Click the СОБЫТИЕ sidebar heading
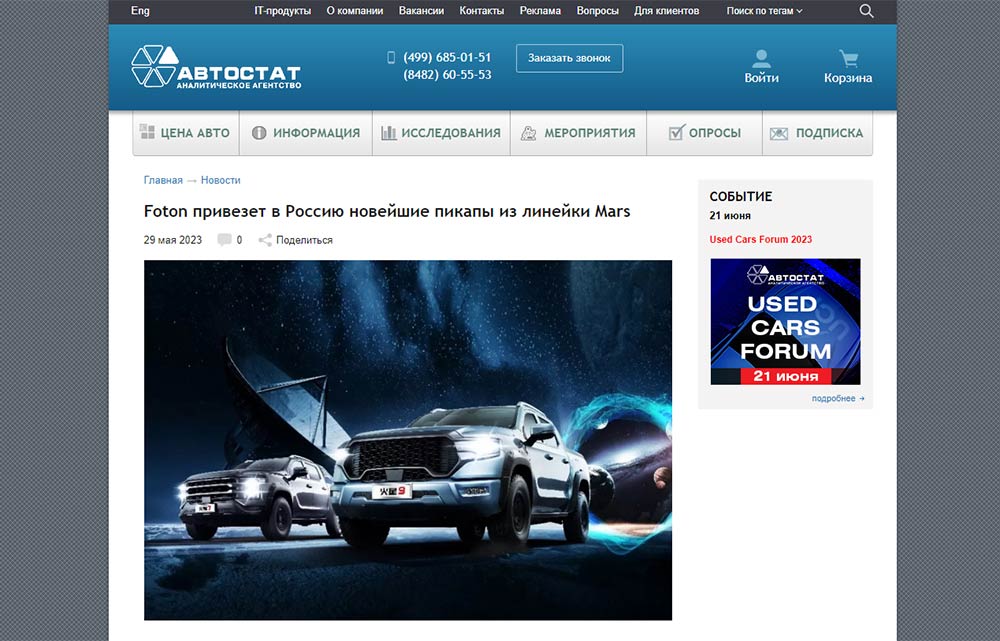1000x641 pixels. coord(740,196)
